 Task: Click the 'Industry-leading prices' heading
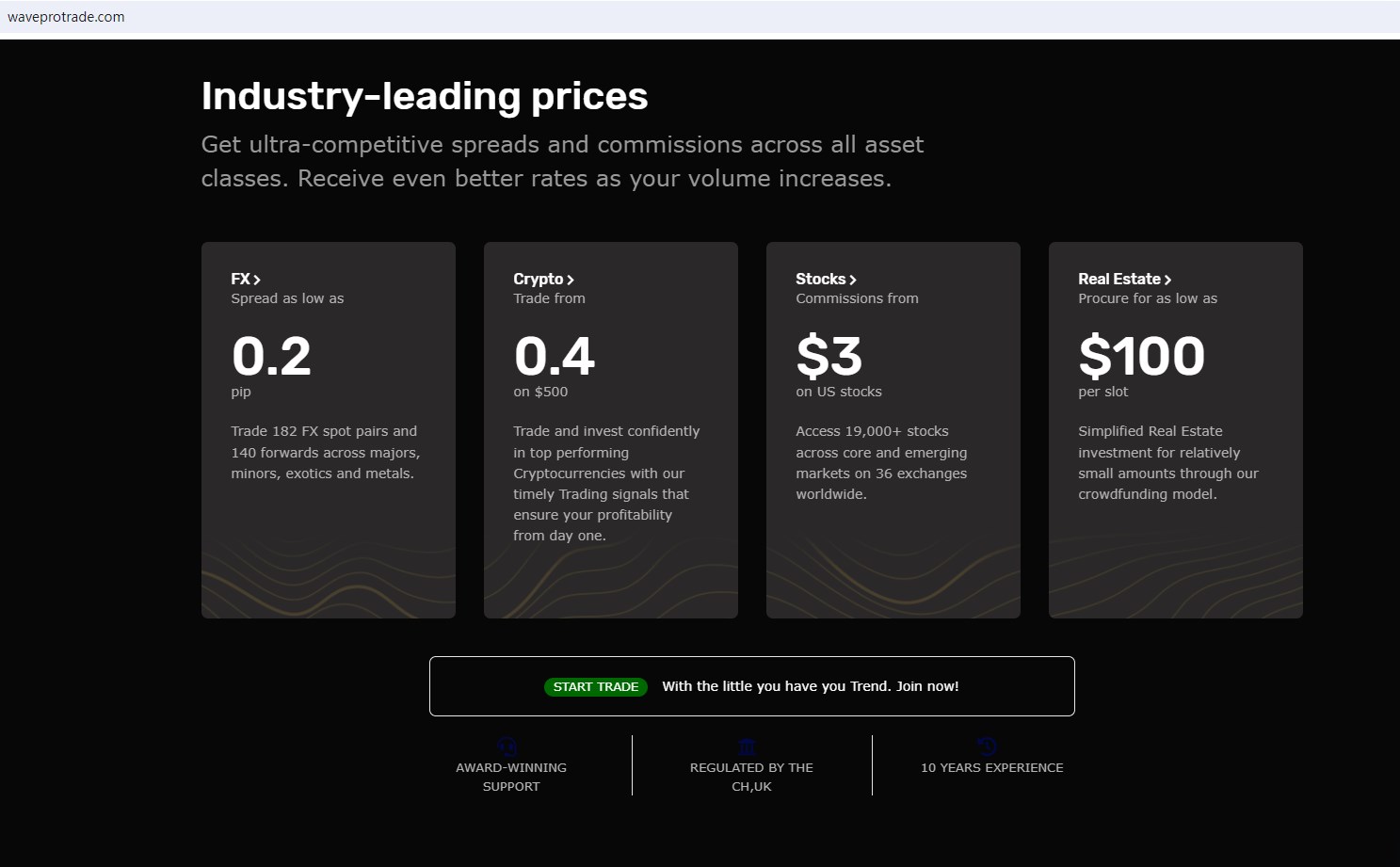click(425, 96)
